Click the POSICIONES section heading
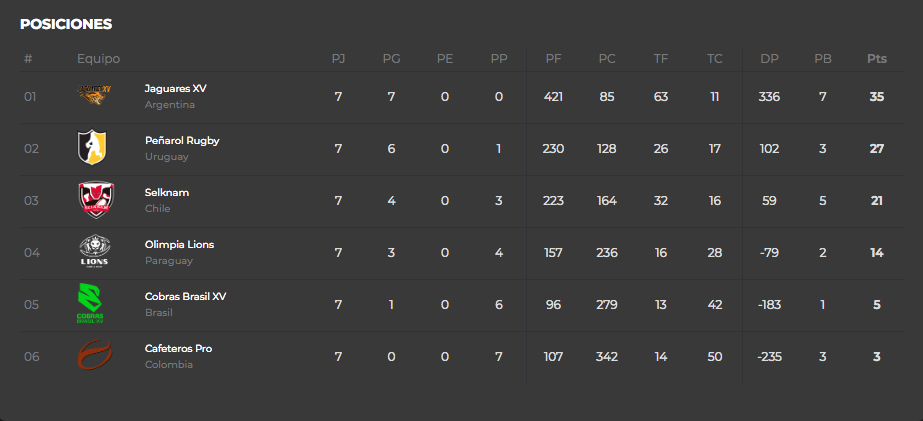Screen dimensions: 923x421 [x=66, y=24]
